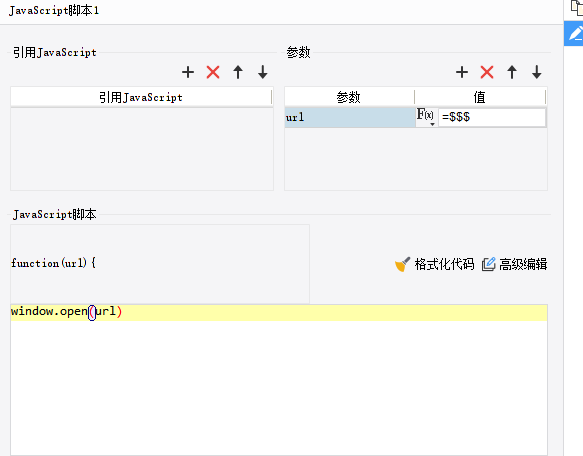Move referenced JavaScript entry down
The image size is (583, 456).
click(x=263, y=72)
